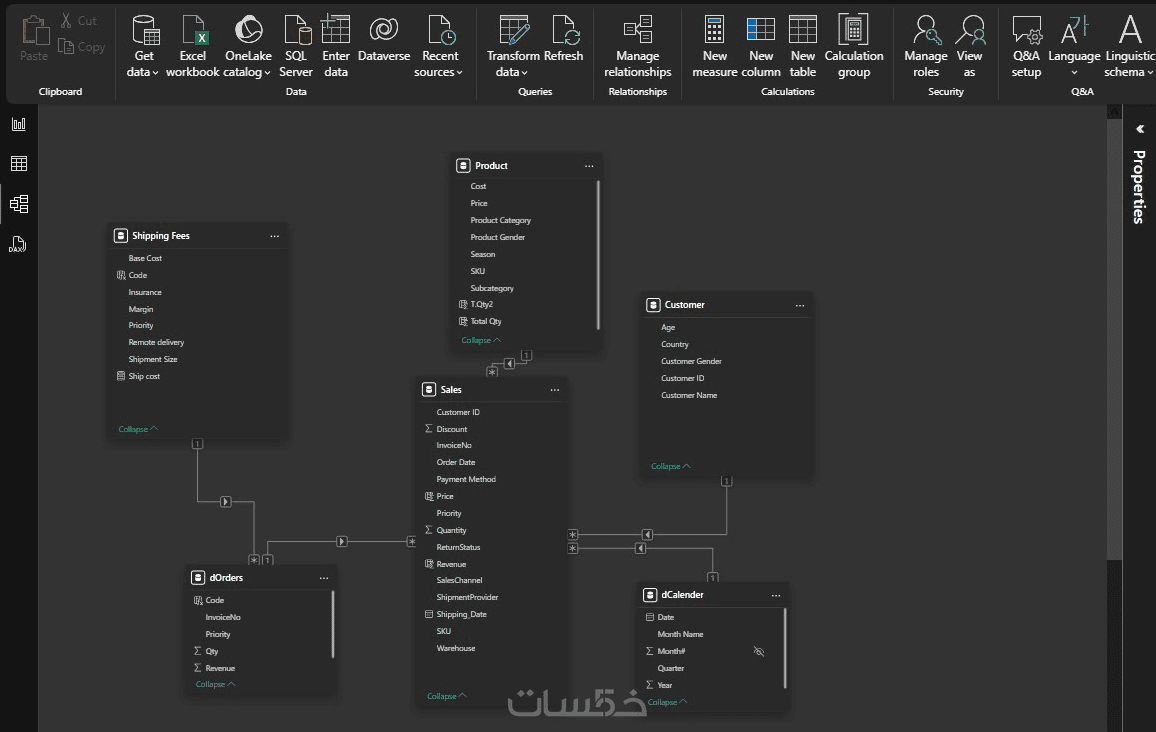The height and width of the screenshot is (732, 1156).
Task: Collapse the Product table
Action: click(481, 341)
